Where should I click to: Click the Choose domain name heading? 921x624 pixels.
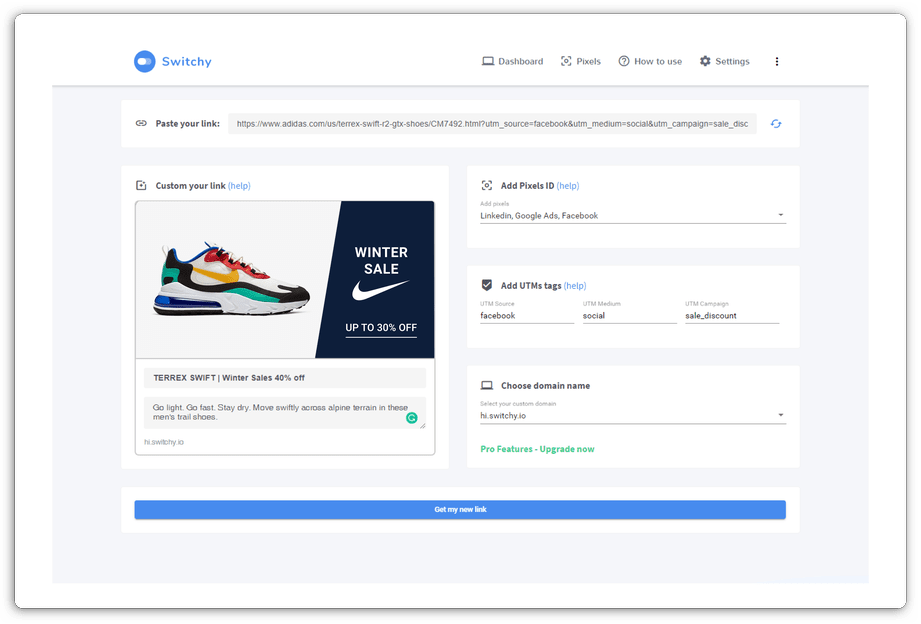546,385
